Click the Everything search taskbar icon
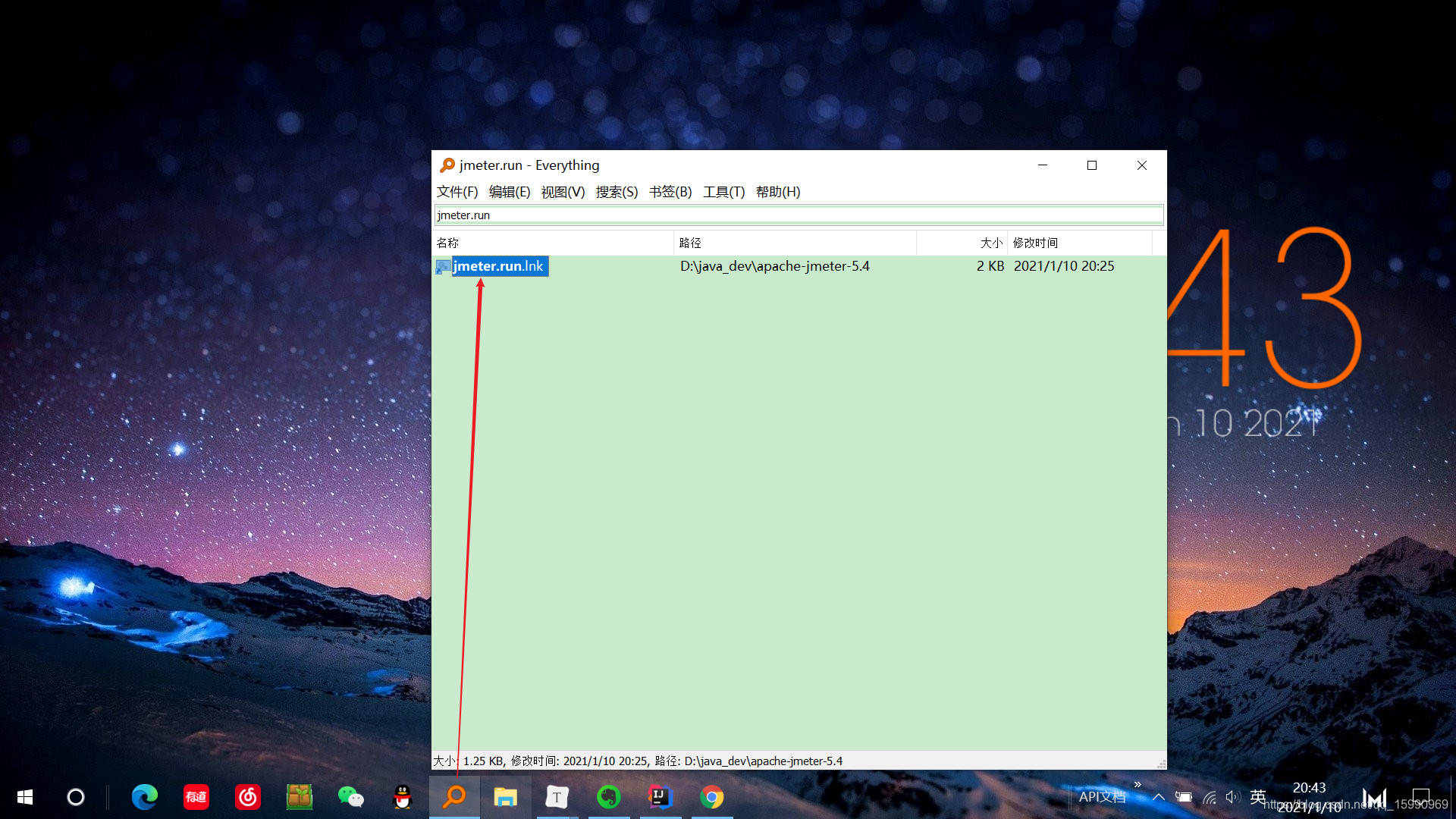Image resolution: width=1456 pixels, height=819 pixels. click(454, 797)
